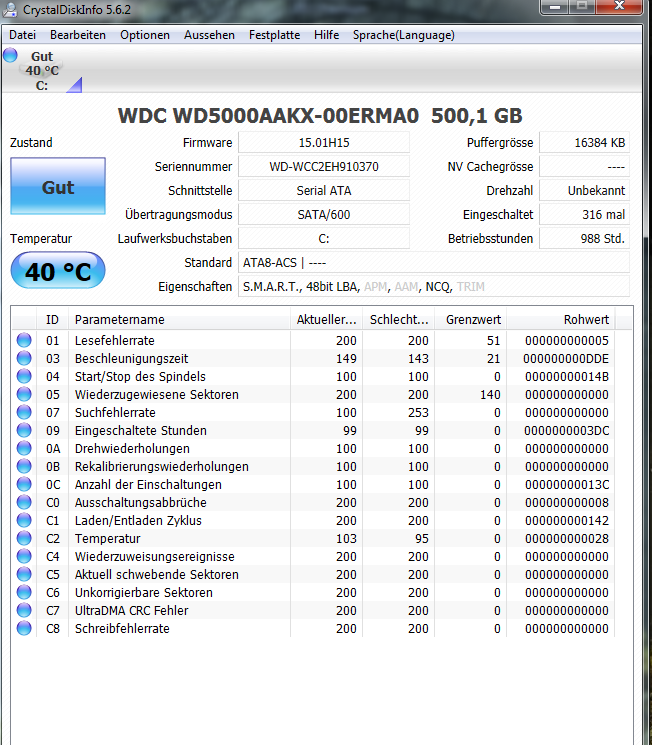
Task: Click the Temperatur row current value 103
Action: 346,539
